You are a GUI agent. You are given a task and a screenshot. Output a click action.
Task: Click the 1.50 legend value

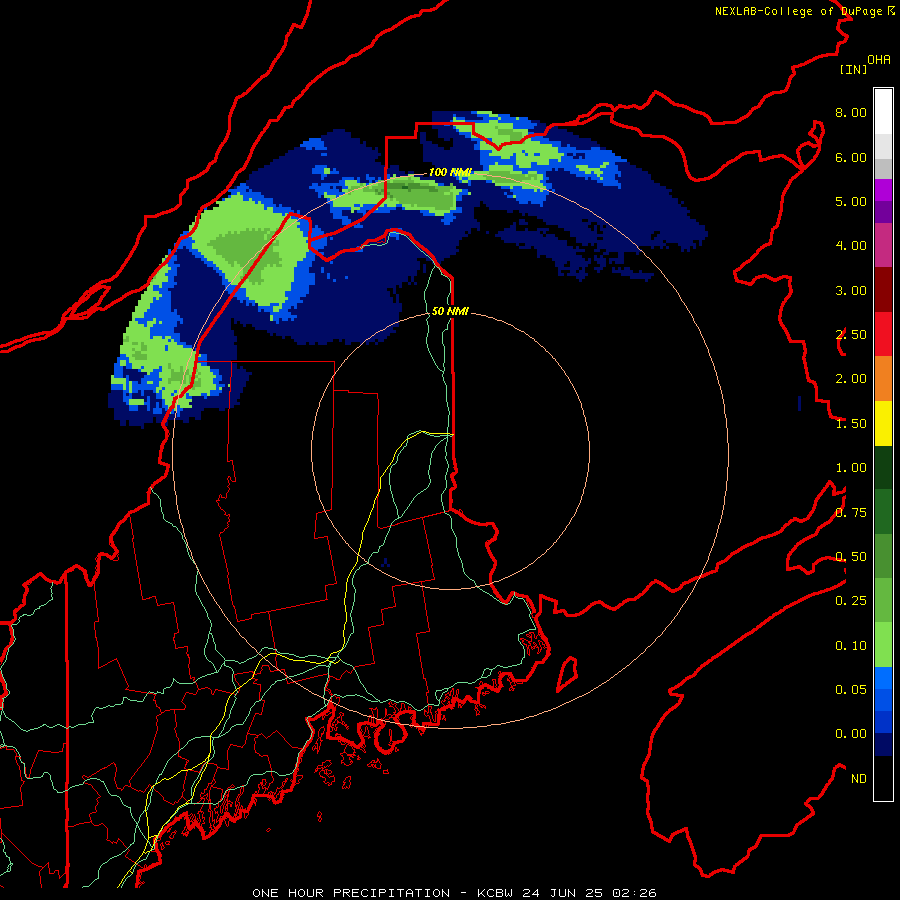[x=851, y=424]
